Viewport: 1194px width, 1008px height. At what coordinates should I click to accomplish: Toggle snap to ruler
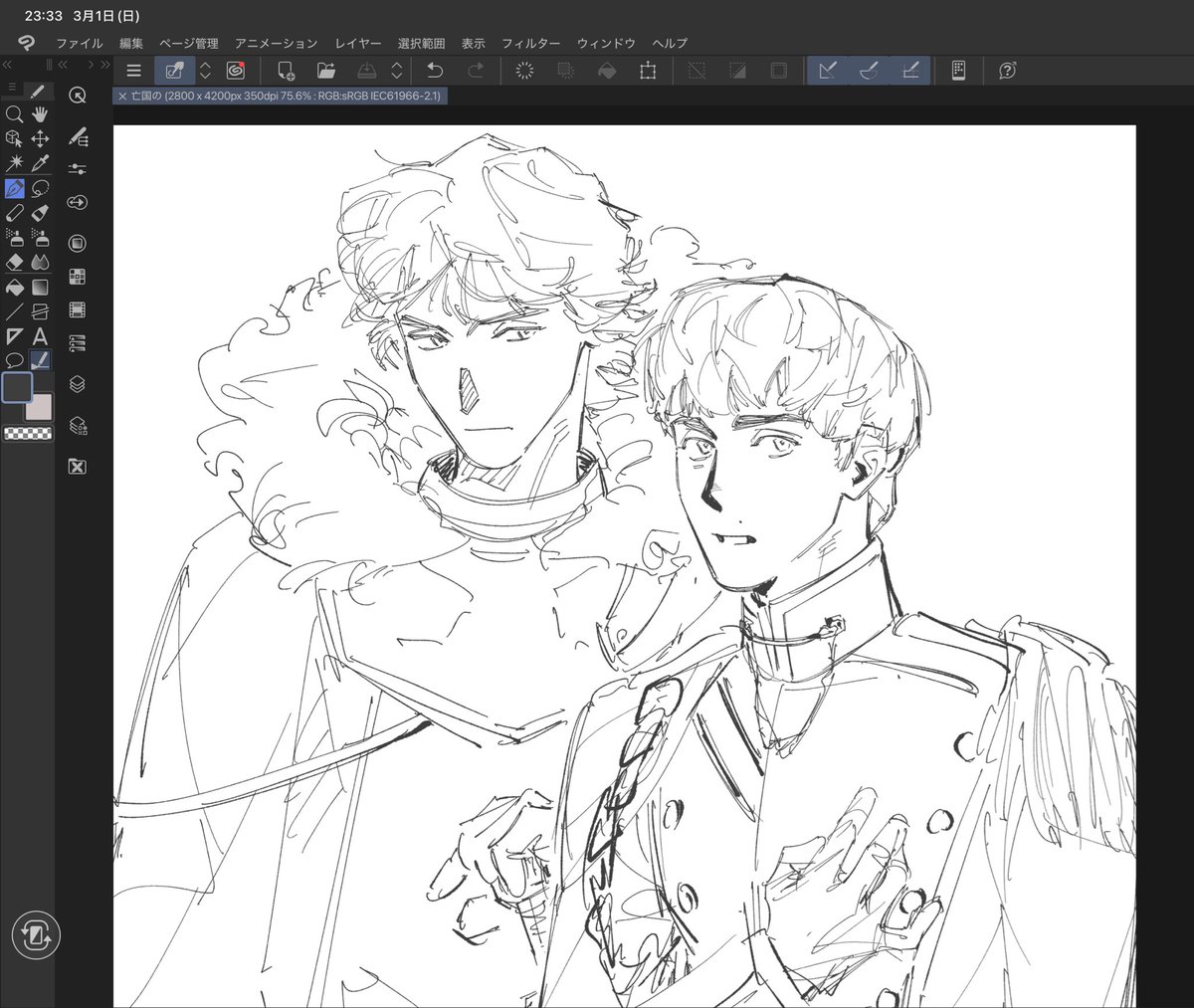click(827, 71)
